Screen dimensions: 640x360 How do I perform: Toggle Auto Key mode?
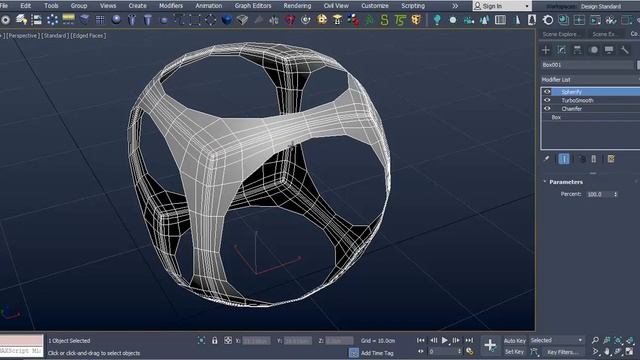(515, 340)
